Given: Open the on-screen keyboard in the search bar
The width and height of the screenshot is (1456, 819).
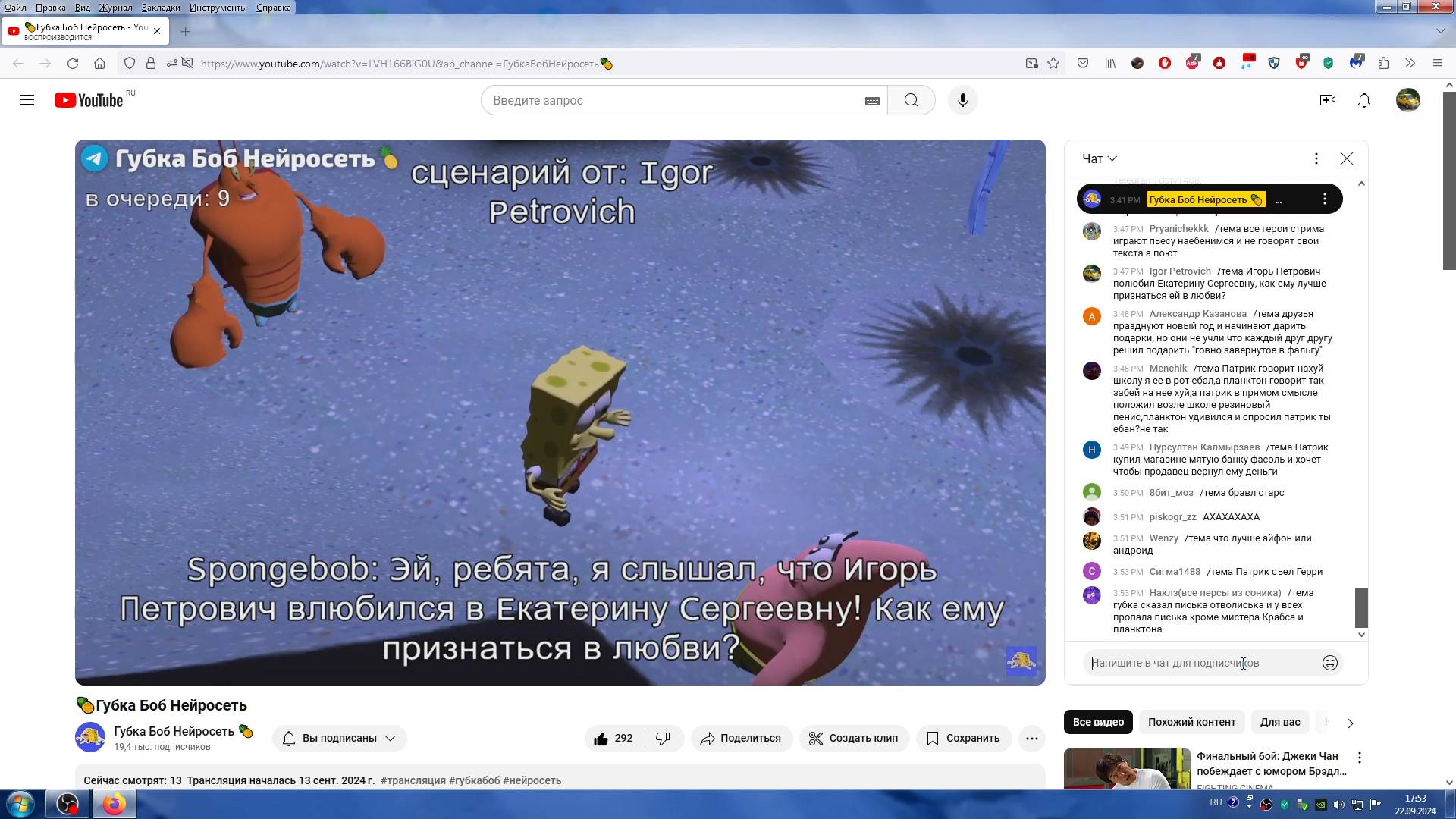Looking at the screenshot, I should click(871, 99).
